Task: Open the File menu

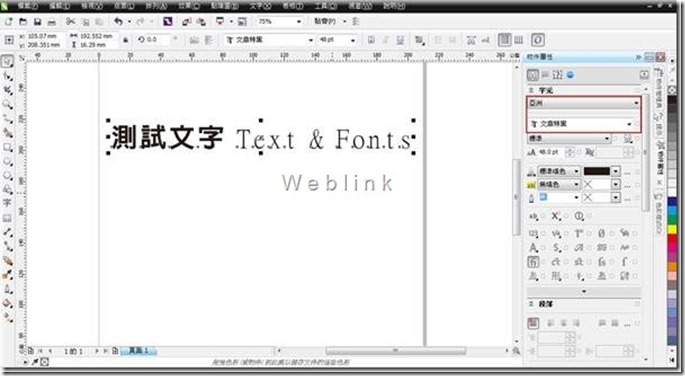Action: coord(27,6)
